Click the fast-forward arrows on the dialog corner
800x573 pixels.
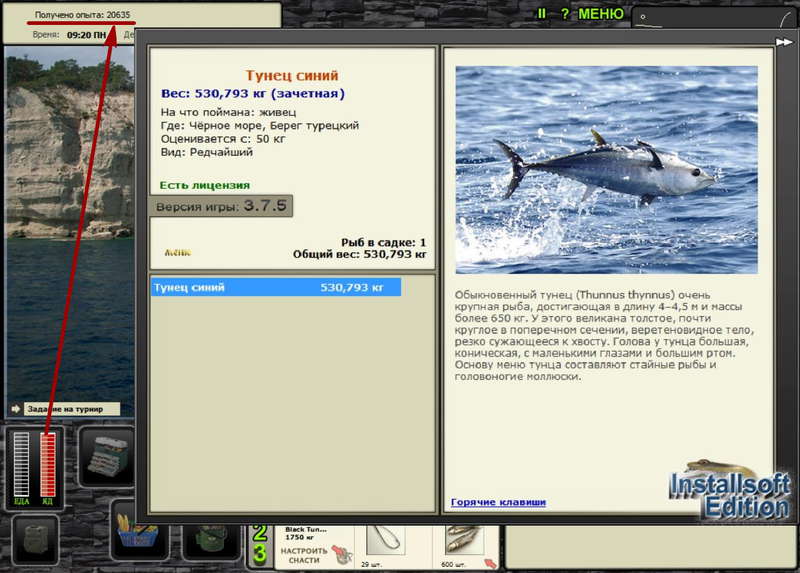tap(784, 42)
